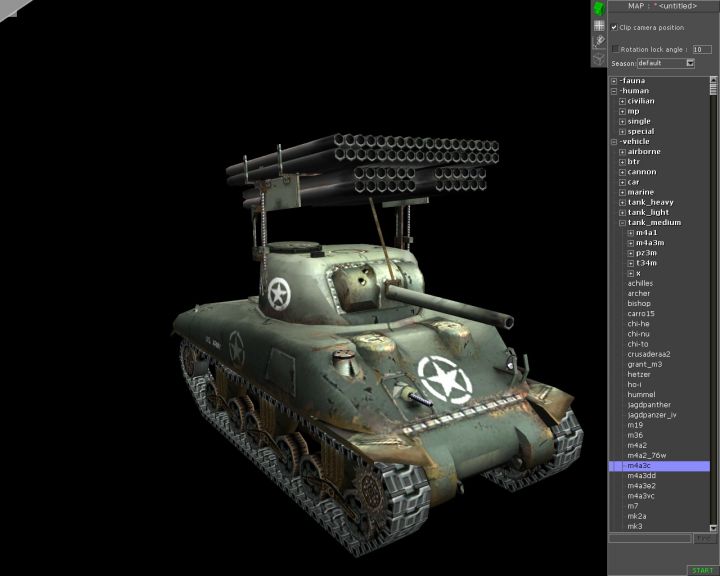Viewport: 720px width, 576px height.
Task: Open the Season dropdown
Action: click(690, 63)
